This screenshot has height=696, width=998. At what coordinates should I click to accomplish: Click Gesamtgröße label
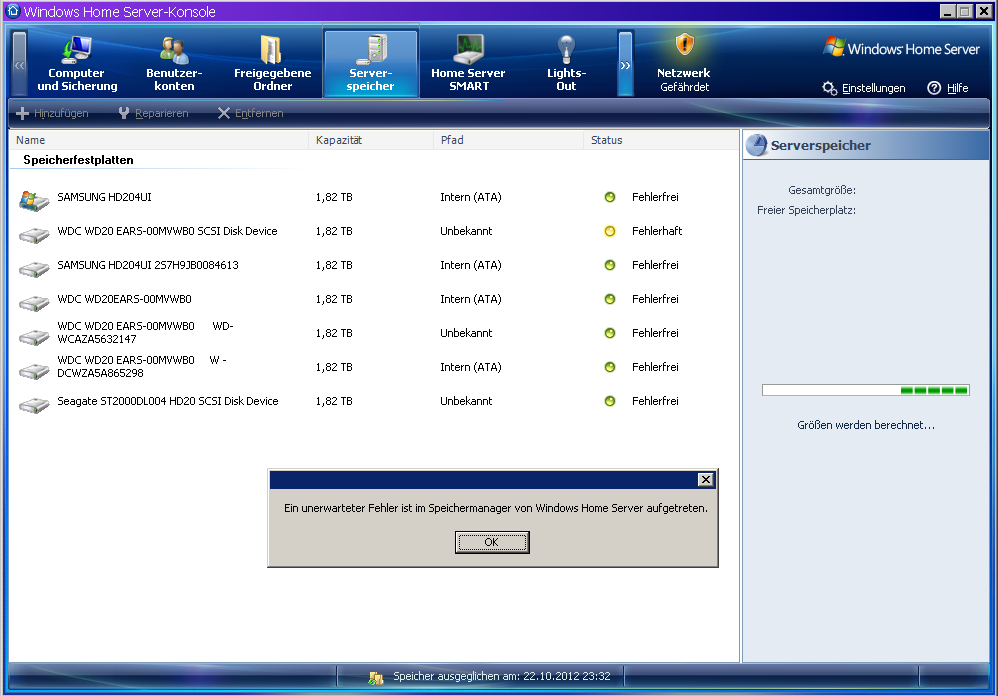822,190
